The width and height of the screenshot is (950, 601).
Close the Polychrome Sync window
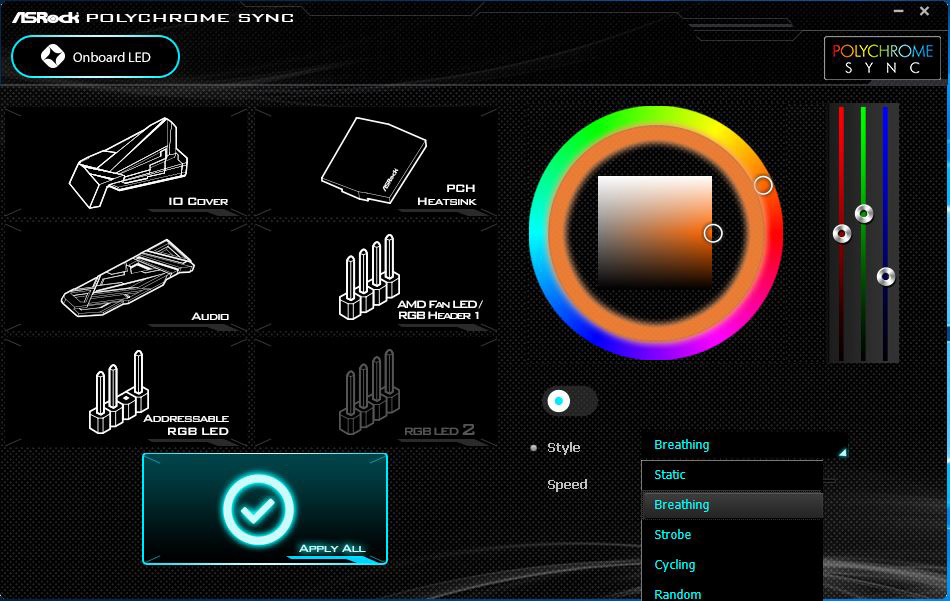925,11
